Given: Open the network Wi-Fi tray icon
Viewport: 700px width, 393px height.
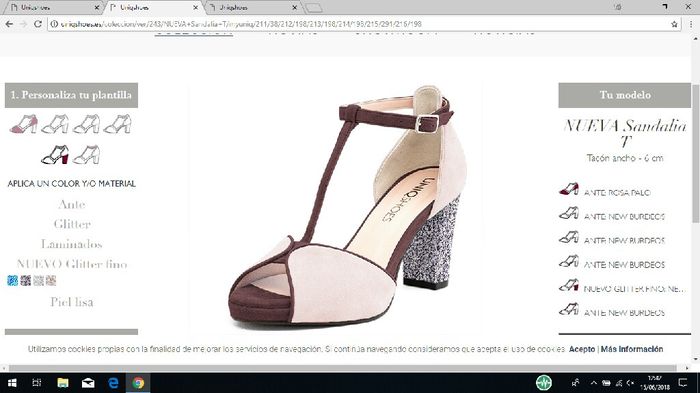Looking at the screenshot, I should (619, 383).
